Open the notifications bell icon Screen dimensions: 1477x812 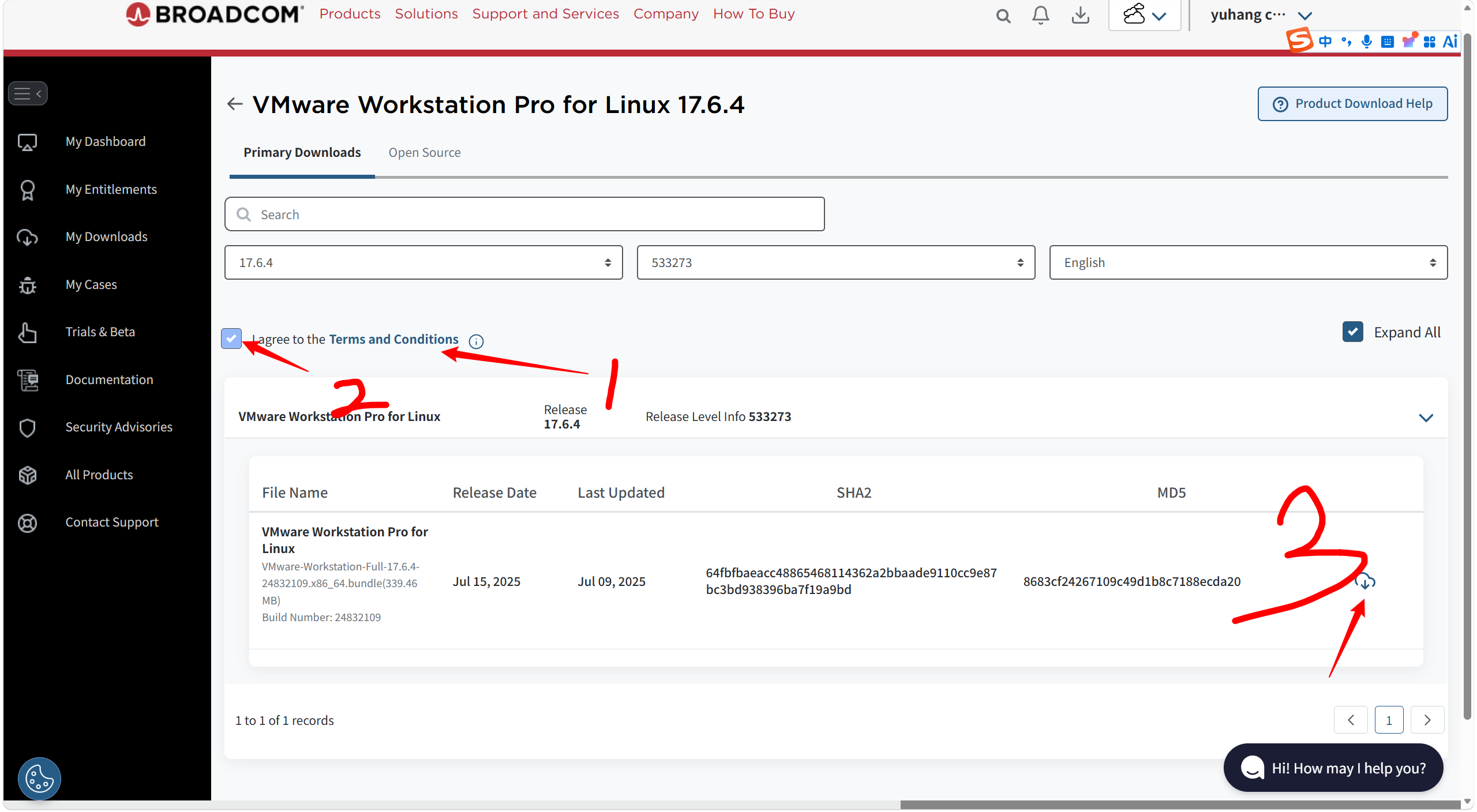tap(1040, 16)
